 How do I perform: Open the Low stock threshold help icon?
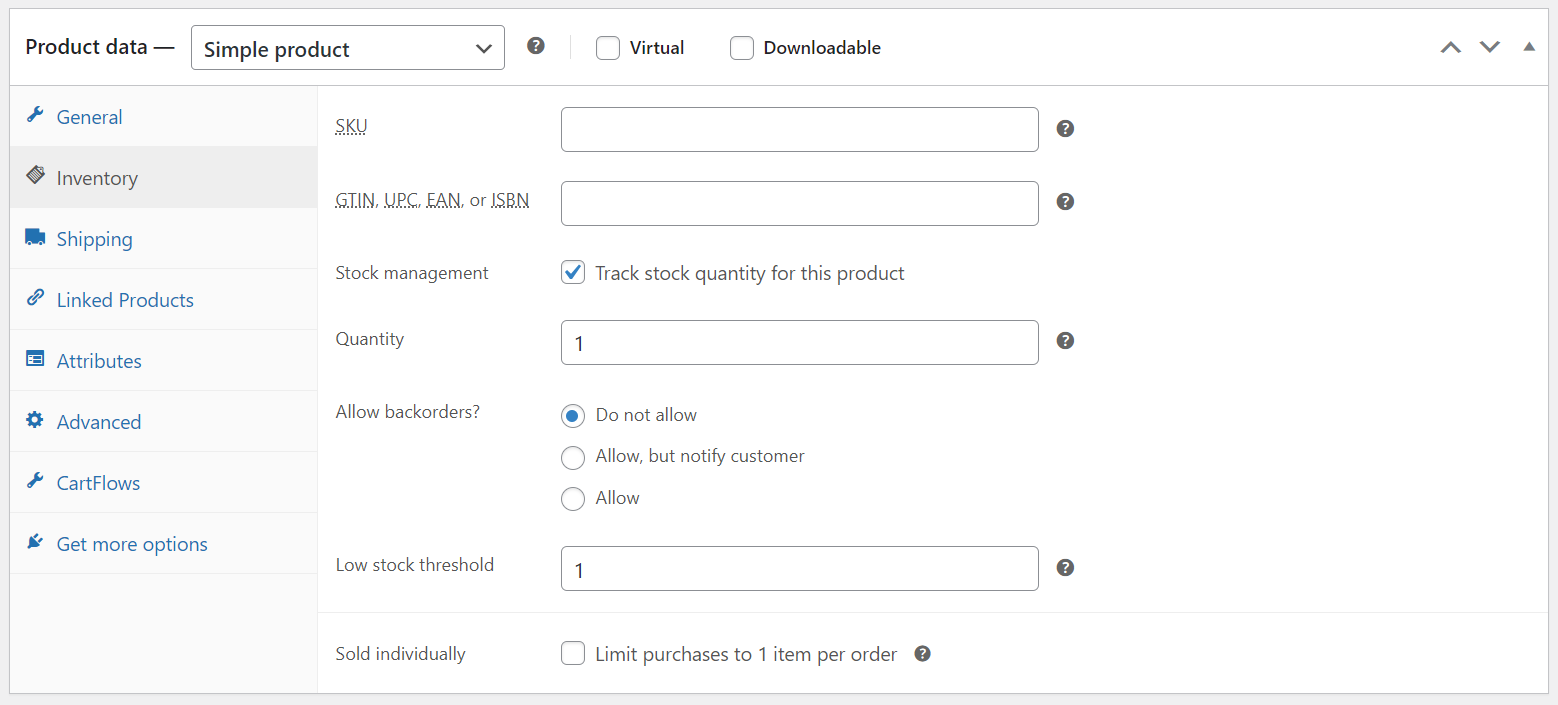1065,567
